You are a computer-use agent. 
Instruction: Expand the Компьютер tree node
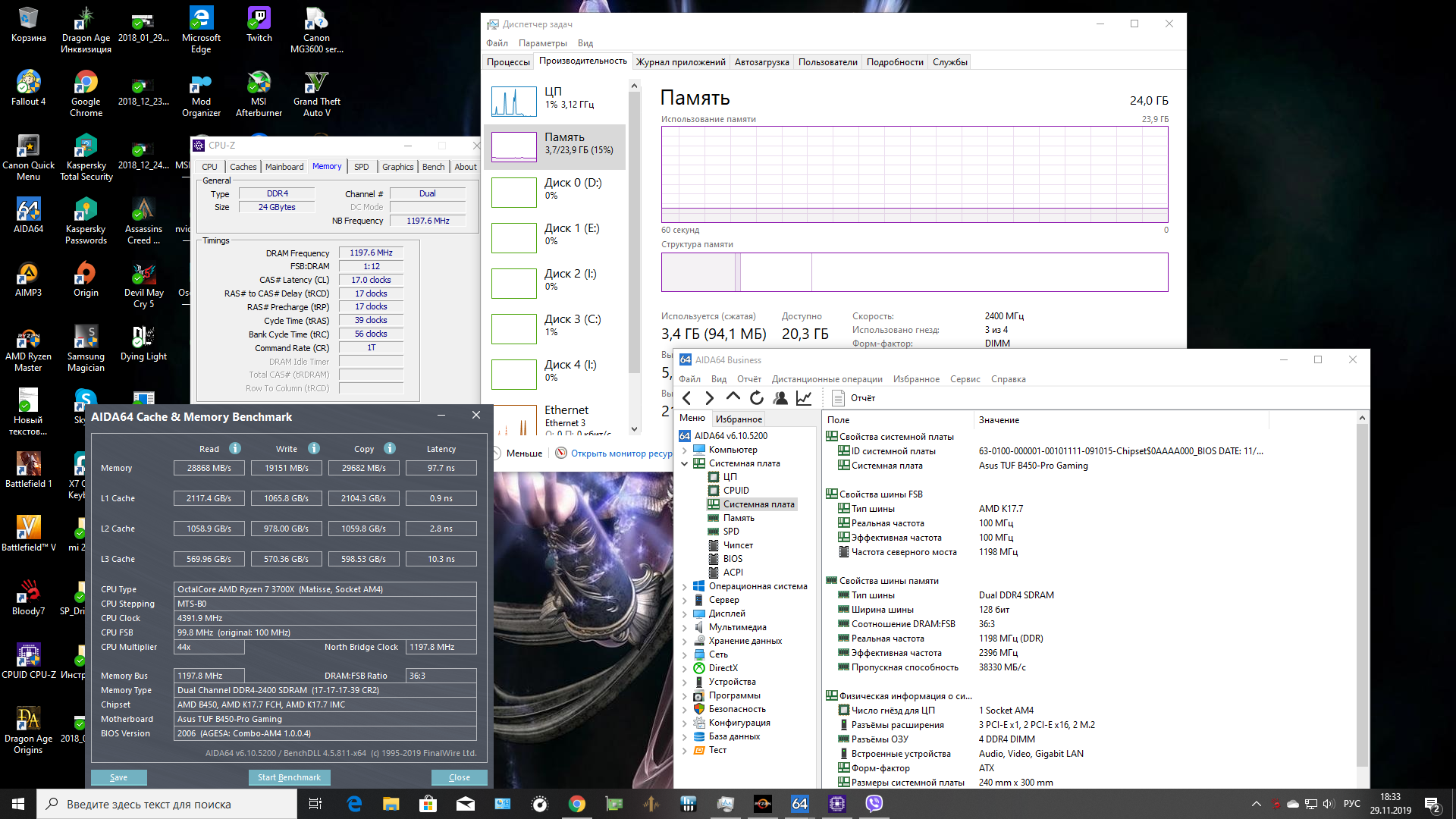[x=685, y=450]
